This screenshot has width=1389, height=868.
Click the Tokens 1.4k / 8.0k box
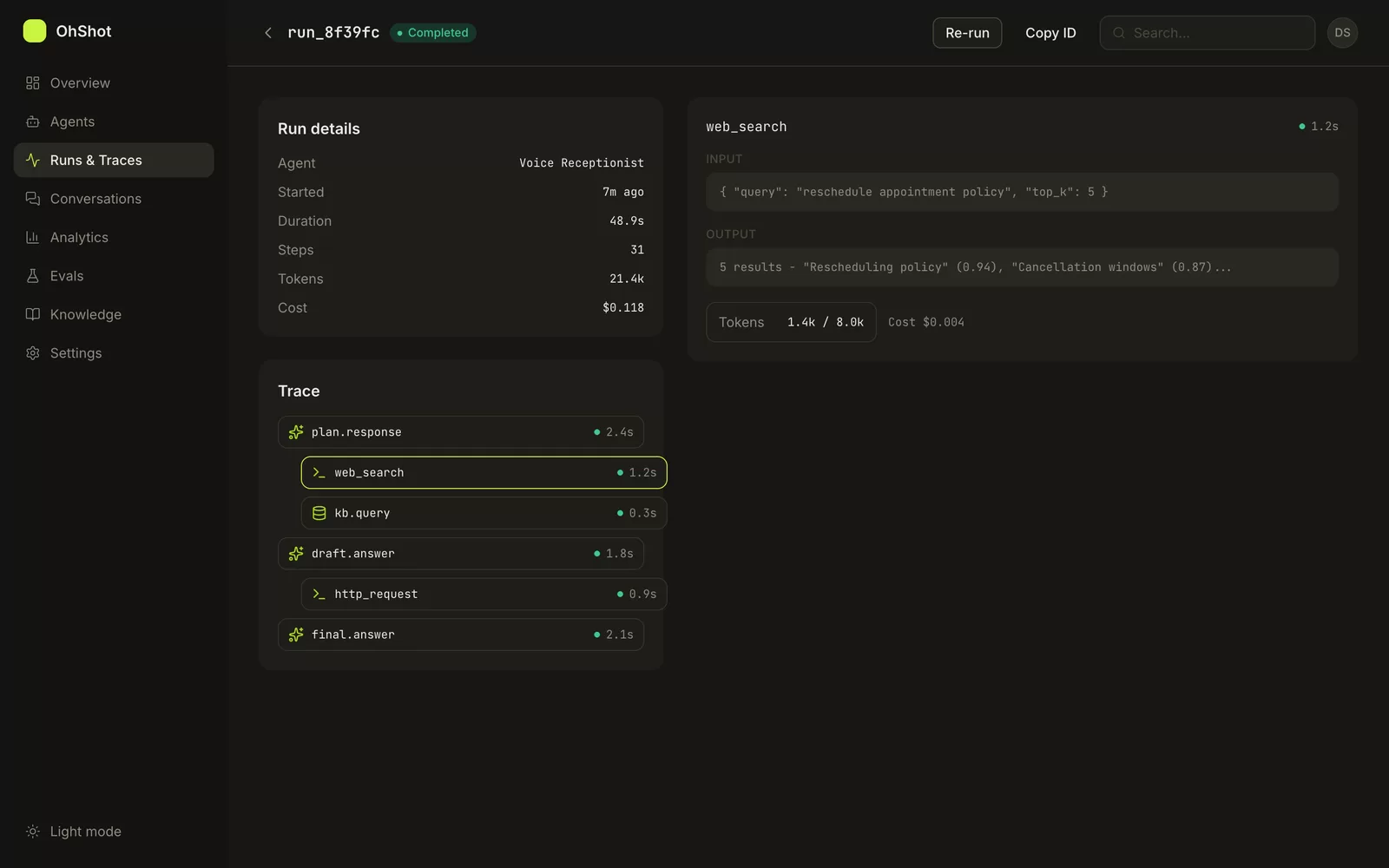tap(791, 322)
